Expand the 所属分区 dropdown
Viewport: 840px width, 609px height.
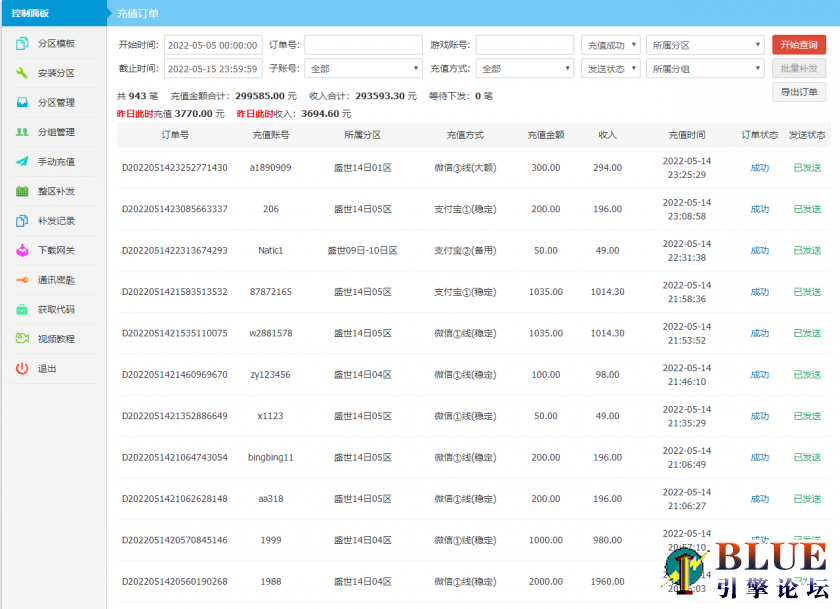click(705, 45)
